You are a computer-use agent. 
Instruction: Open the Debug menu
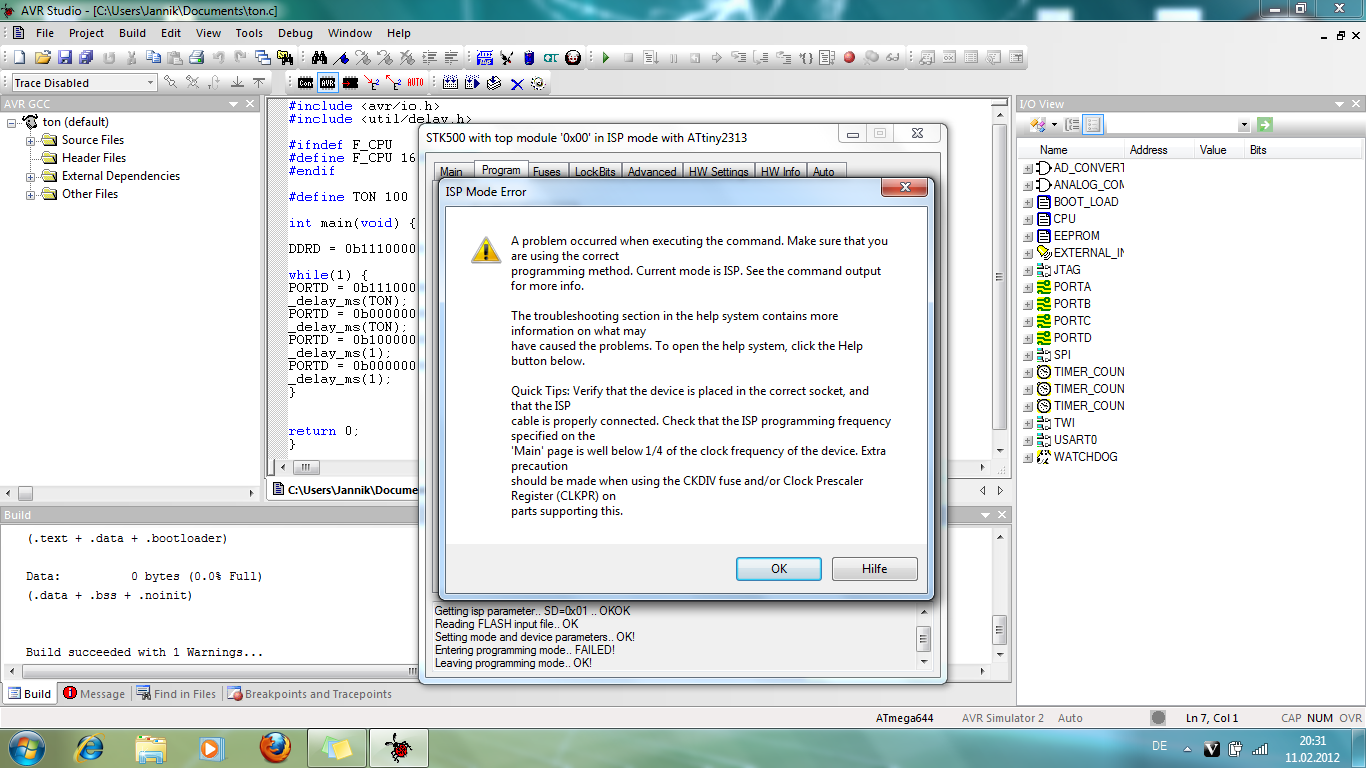tap(295, 33)
